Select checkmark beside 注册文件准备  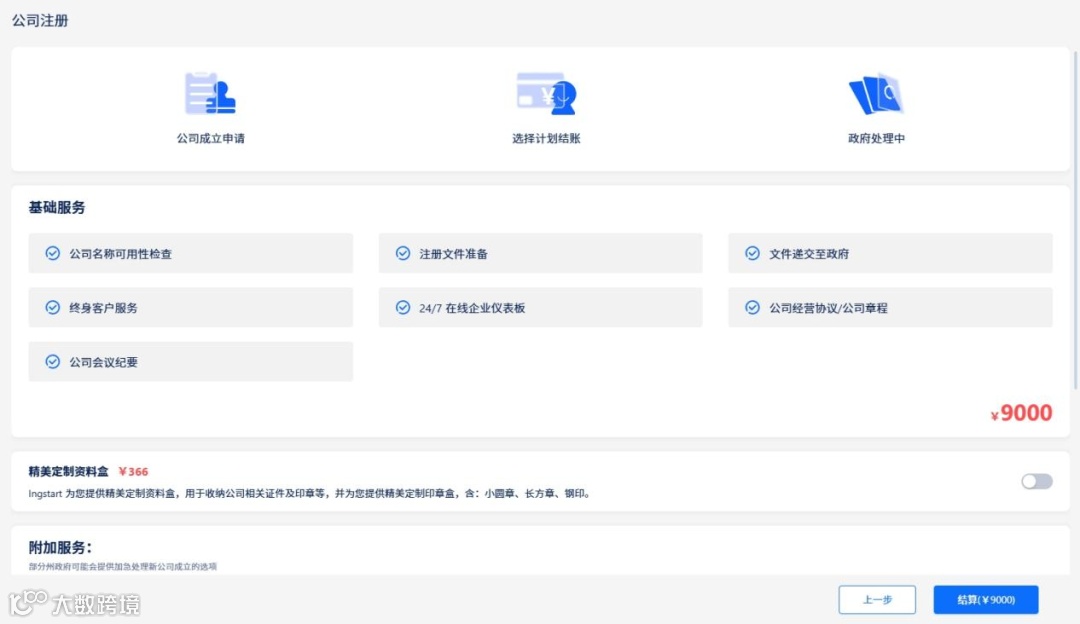(x=403, y=253)
